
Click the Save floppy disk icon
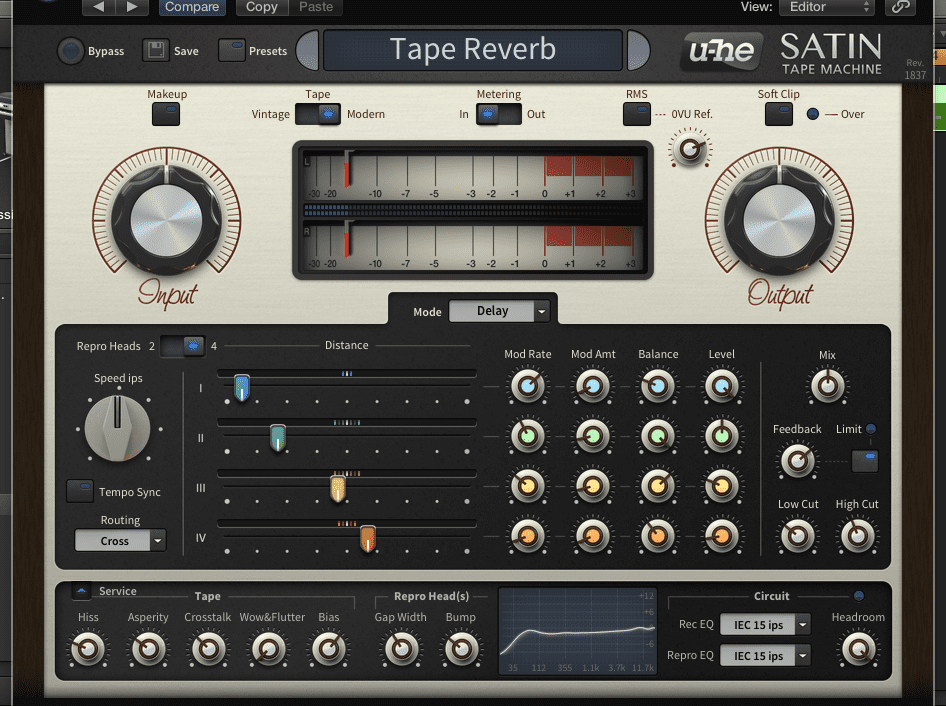coord(156,50)
